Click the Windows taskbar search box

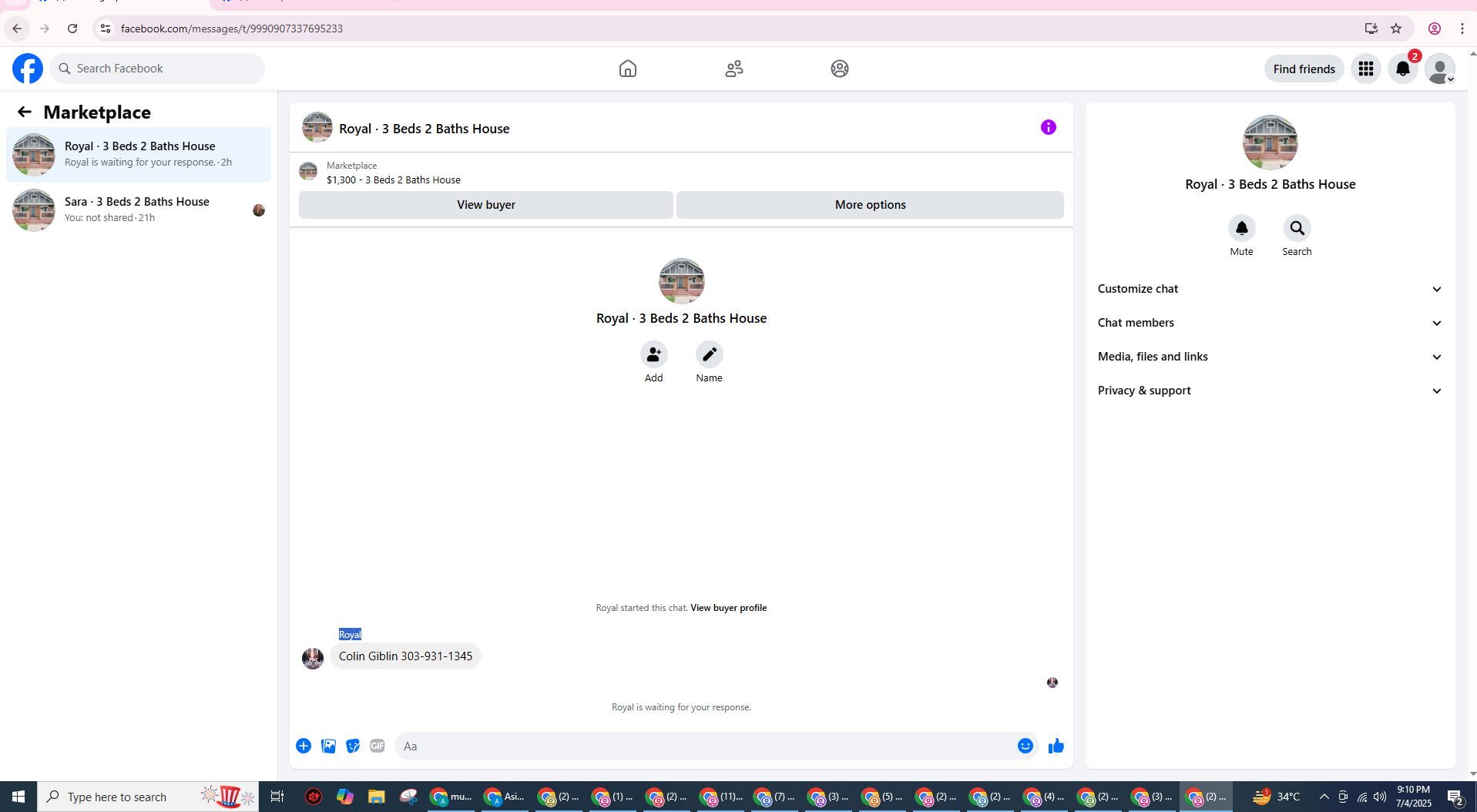[148, 797]
